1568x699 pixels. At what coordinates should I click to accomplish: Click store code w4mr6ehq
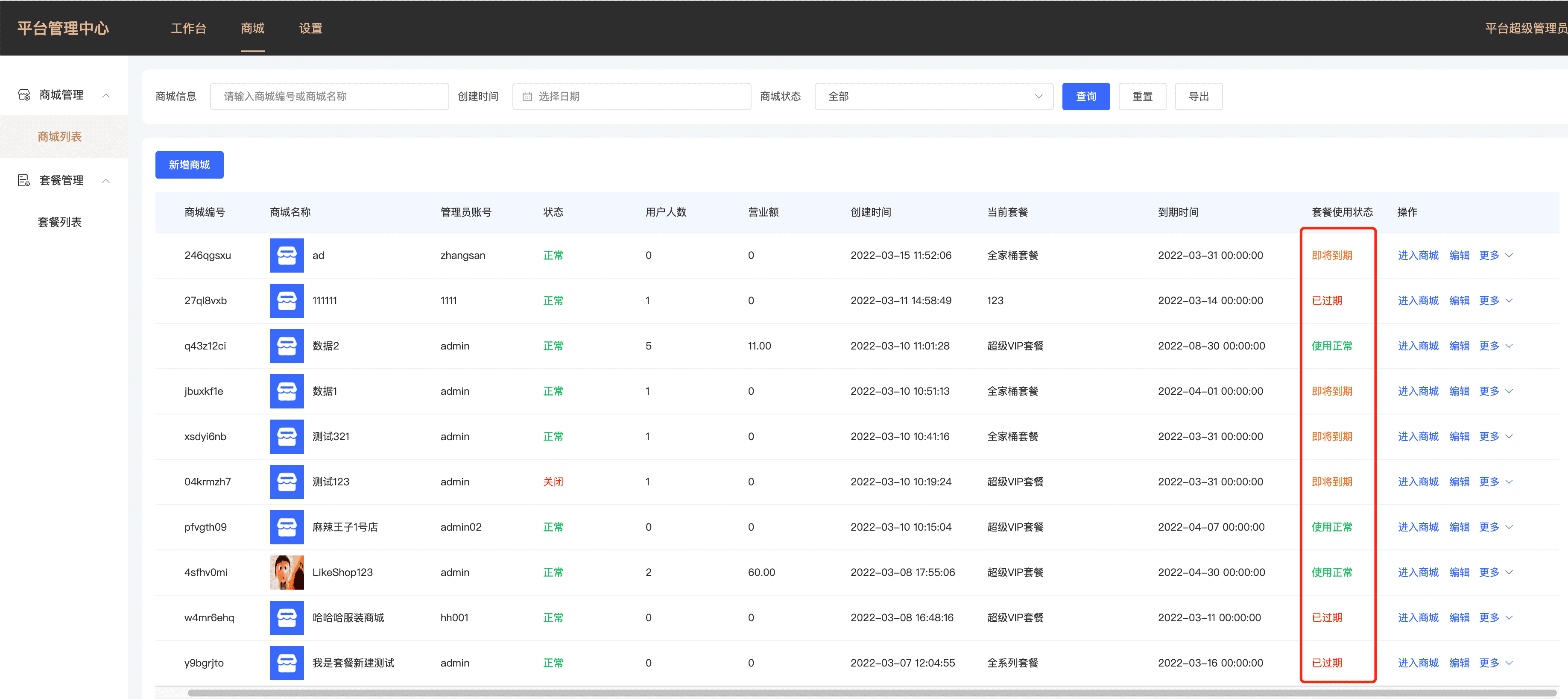(x=209, y=617)
